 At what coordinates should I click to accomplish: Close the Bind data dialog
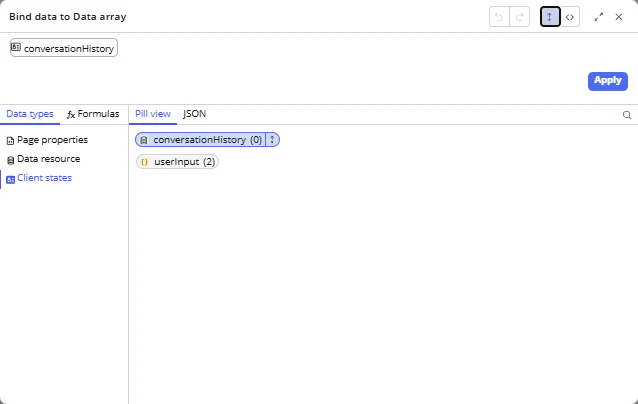619,17
